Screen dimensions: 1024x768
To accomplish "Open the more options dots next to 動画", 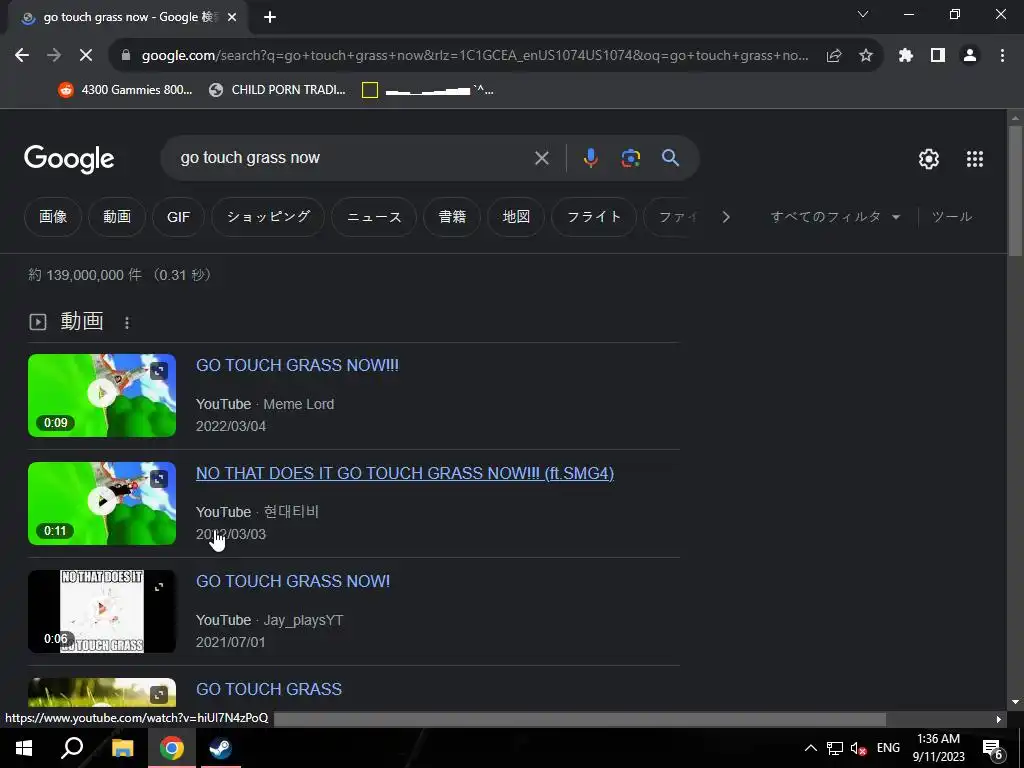I will click(x=127, y=323).
